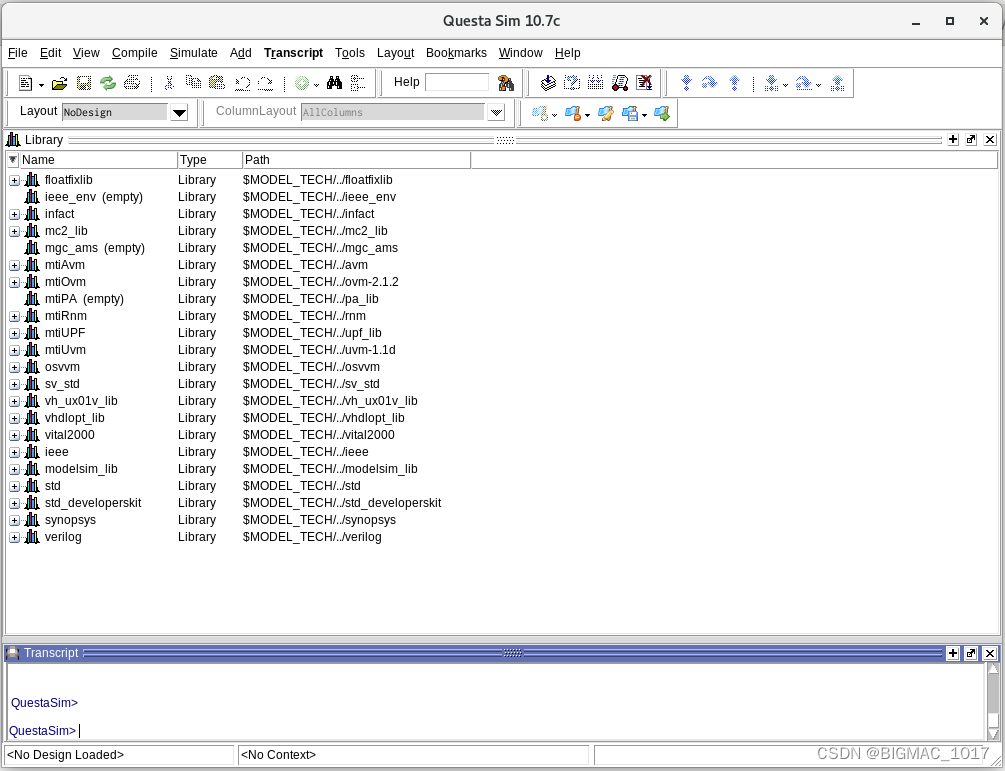Click the Step Over curved-arrow icon
Screen dimensions: 1005x771
click(x=710, y=83)
